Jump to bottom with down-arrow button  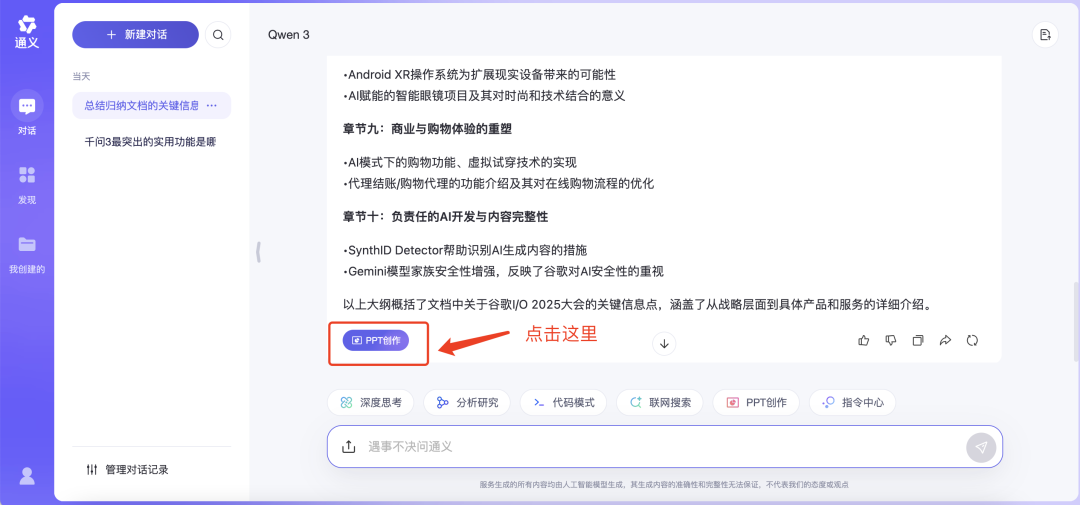point(664,344)
